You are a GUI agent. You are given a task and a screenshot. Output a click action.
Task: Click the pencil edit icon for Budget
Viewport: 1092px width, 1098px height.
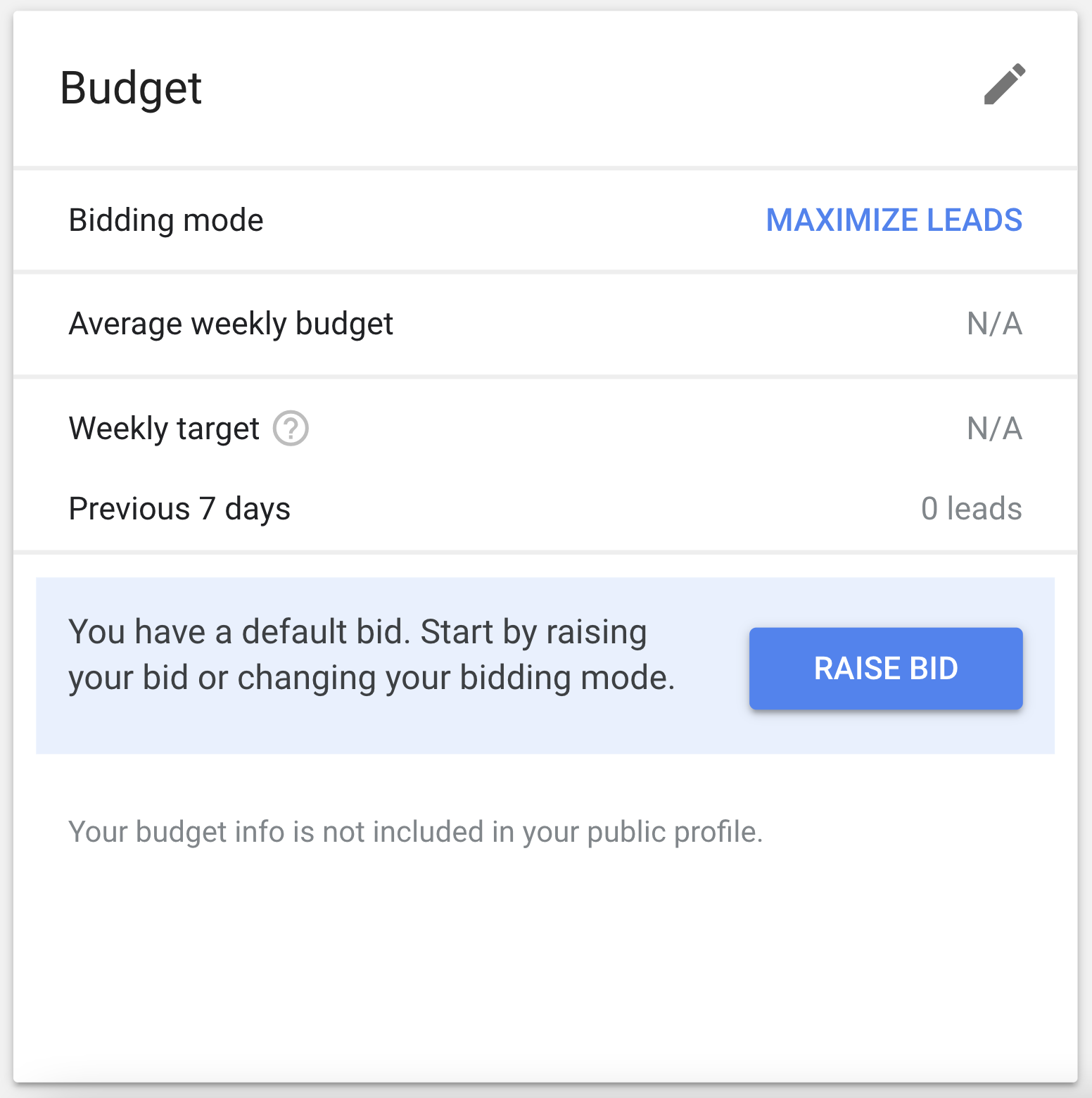(1004, 84)
